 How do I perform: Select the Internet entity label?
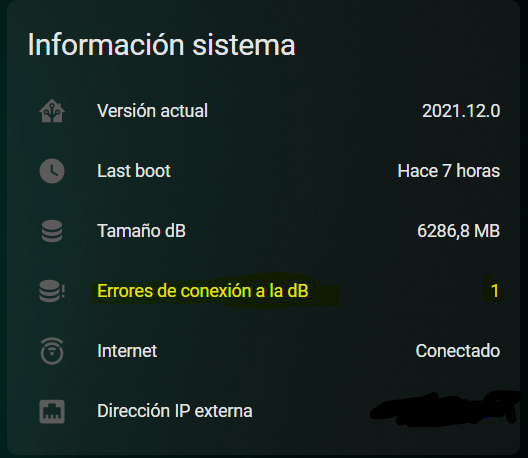click(127, 351)
